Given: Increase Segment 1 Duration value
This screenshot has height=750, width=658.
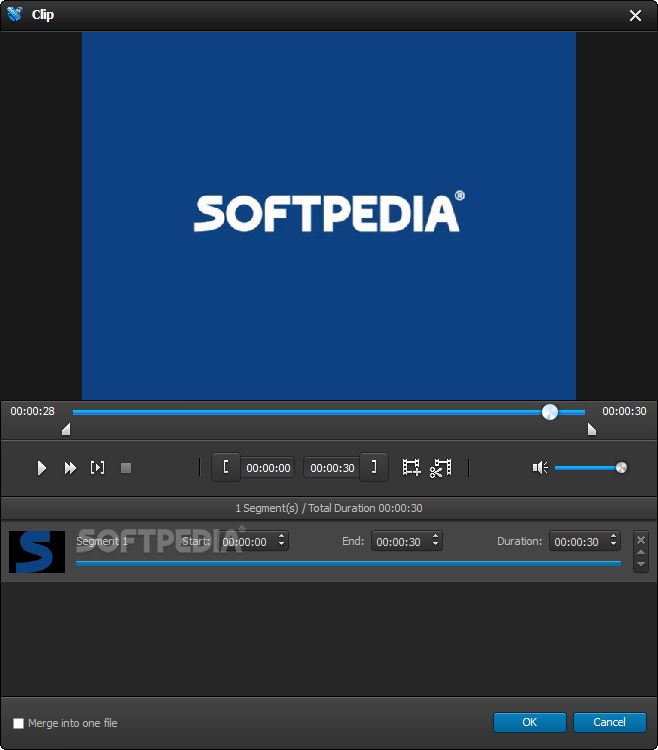Looking at the screenshot, I should pyautogui.click(x=614, y=536).
